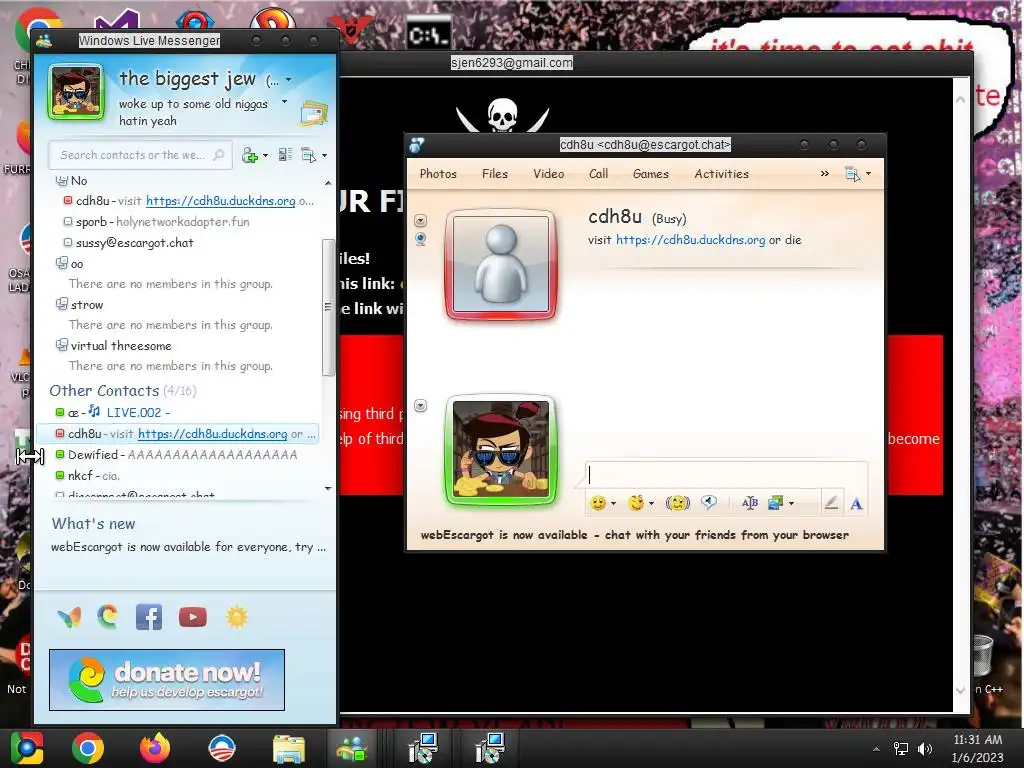
Task: Click the webEscargot announcement in chat footer
Action: (x=634, y=535)
